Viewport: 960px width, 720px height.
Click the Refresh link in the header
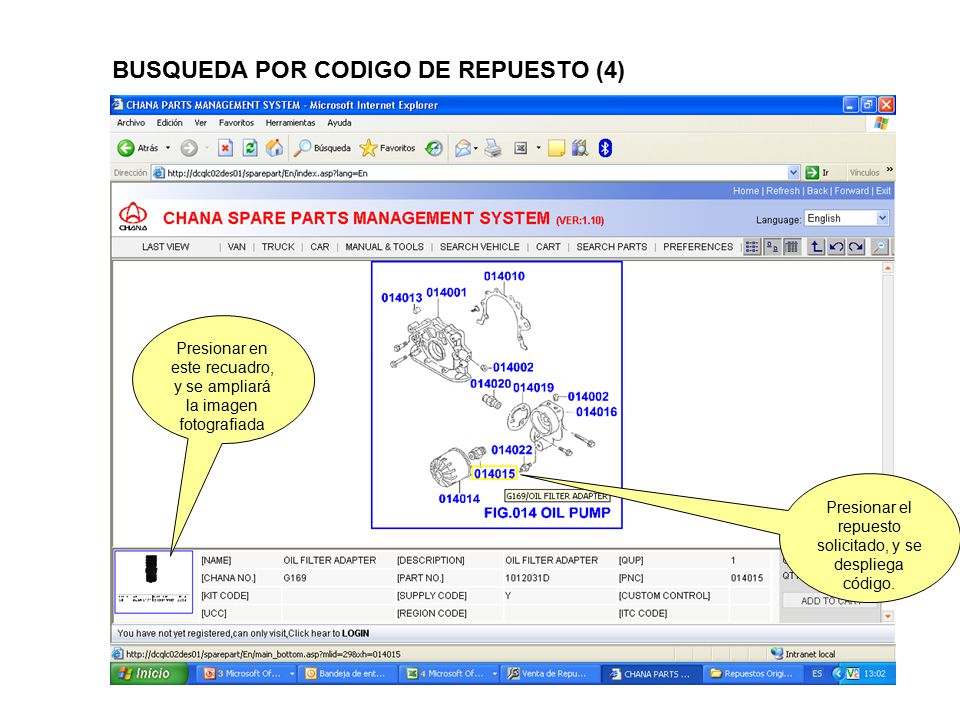pyautogui.click(x=782, y=191)
